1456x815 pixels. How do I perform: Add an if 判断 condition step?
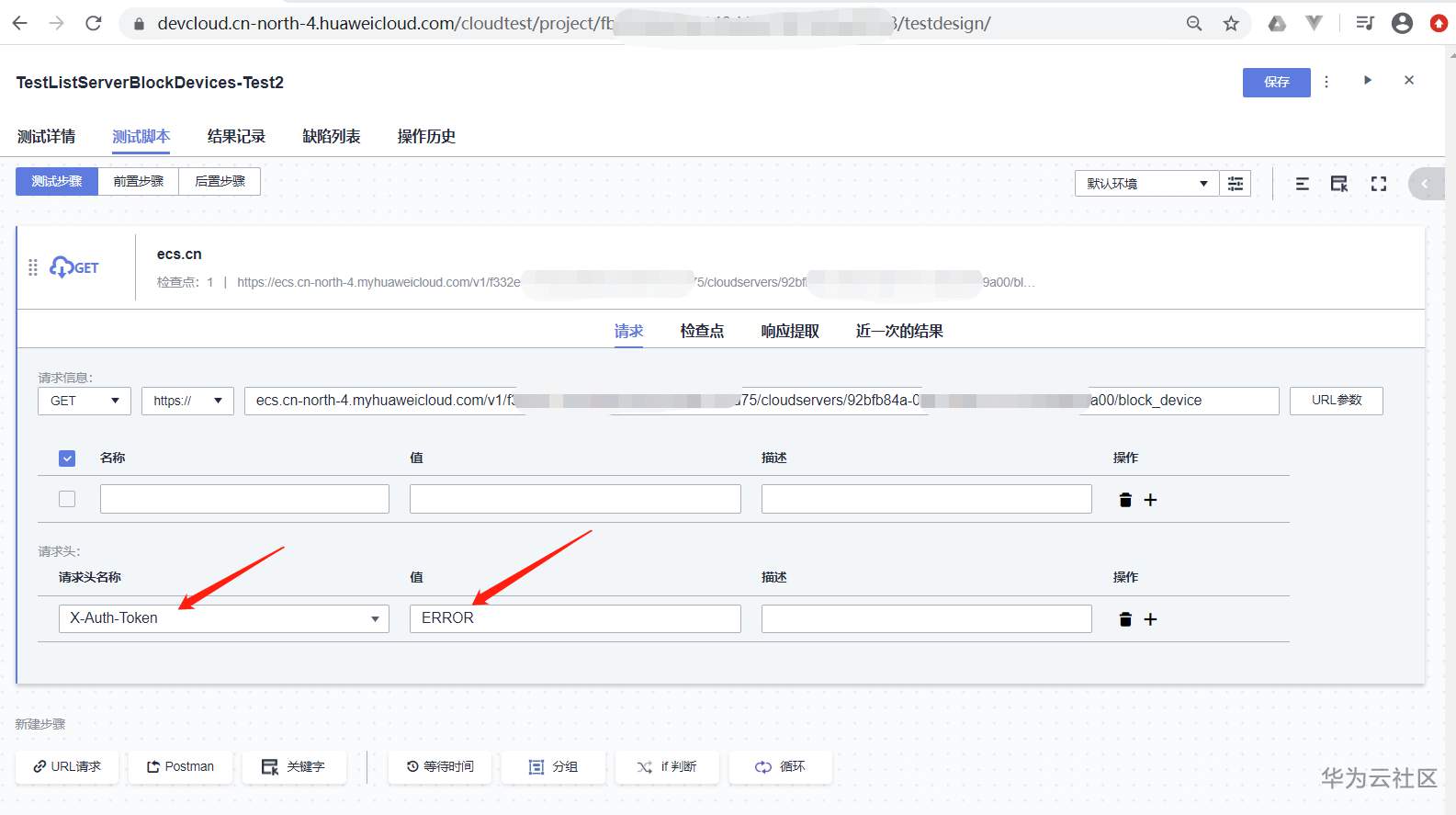coord(667,767)
